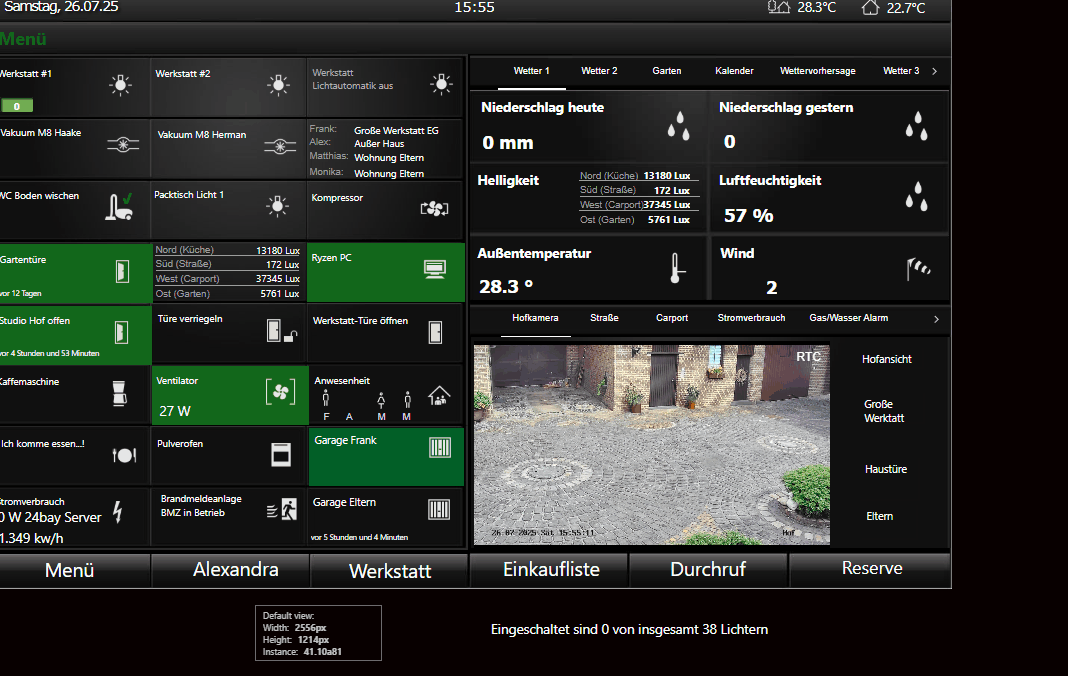The height and width of the screenshot is (676, 1068).
Task: Click the Anwesenheit house icon
Action: [x=439, y=395]
